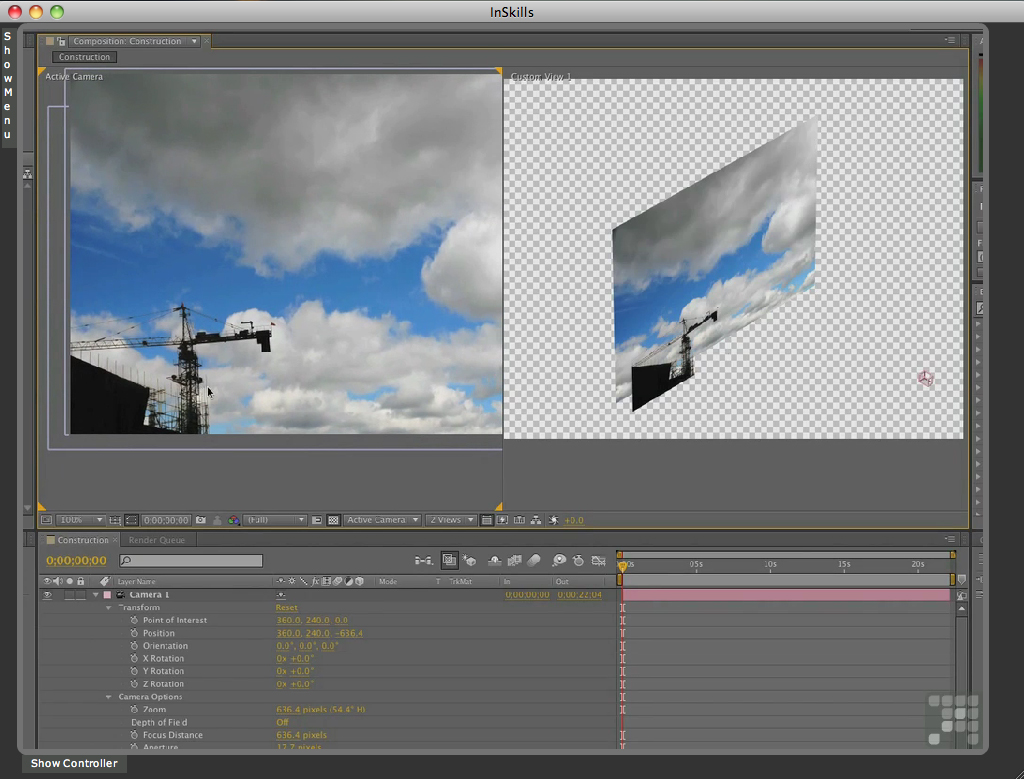Click the Position value 360.0, 240.0, -636.4
This screenshot has height=779, width=1024.
pyautogui.click(x=319, y=633)
